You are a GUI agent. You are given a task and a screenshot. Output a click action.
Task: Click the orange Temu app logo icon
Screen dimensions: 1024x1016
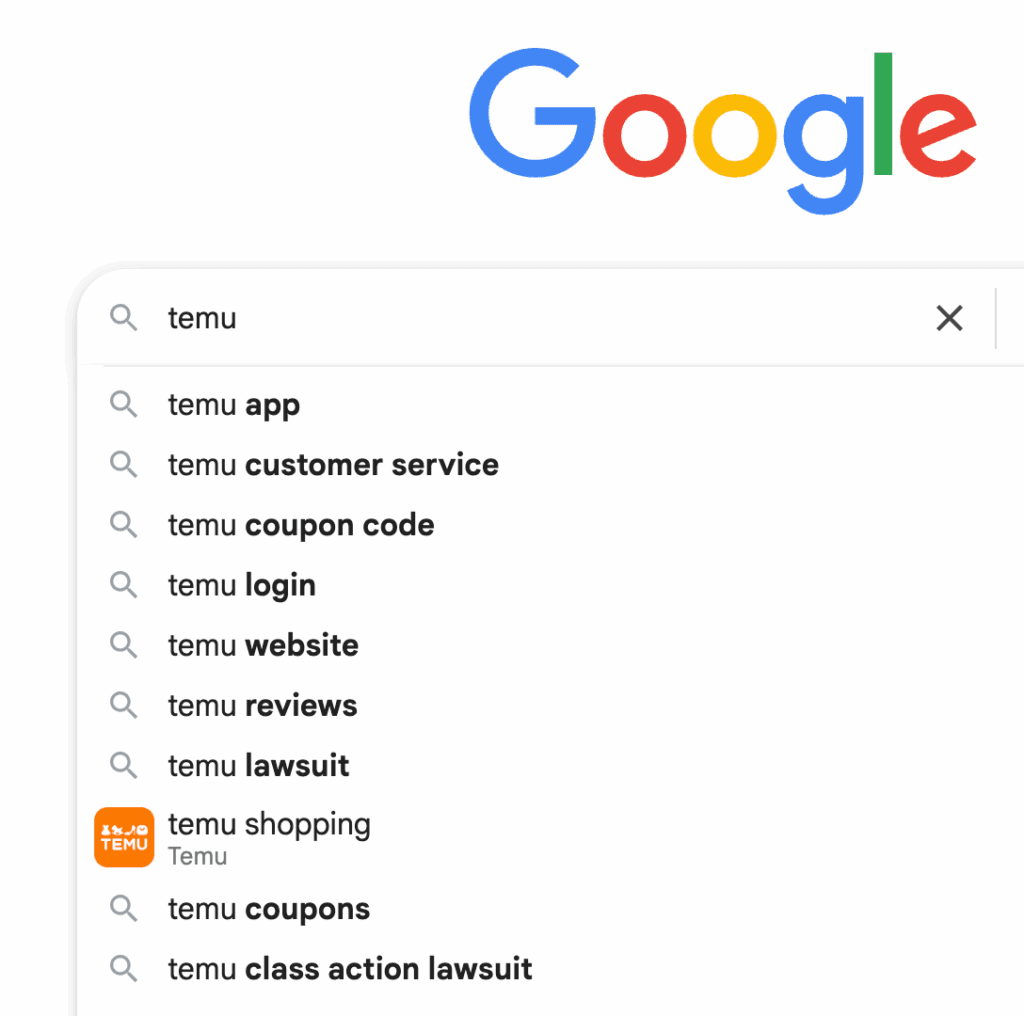tap(124, 837)
